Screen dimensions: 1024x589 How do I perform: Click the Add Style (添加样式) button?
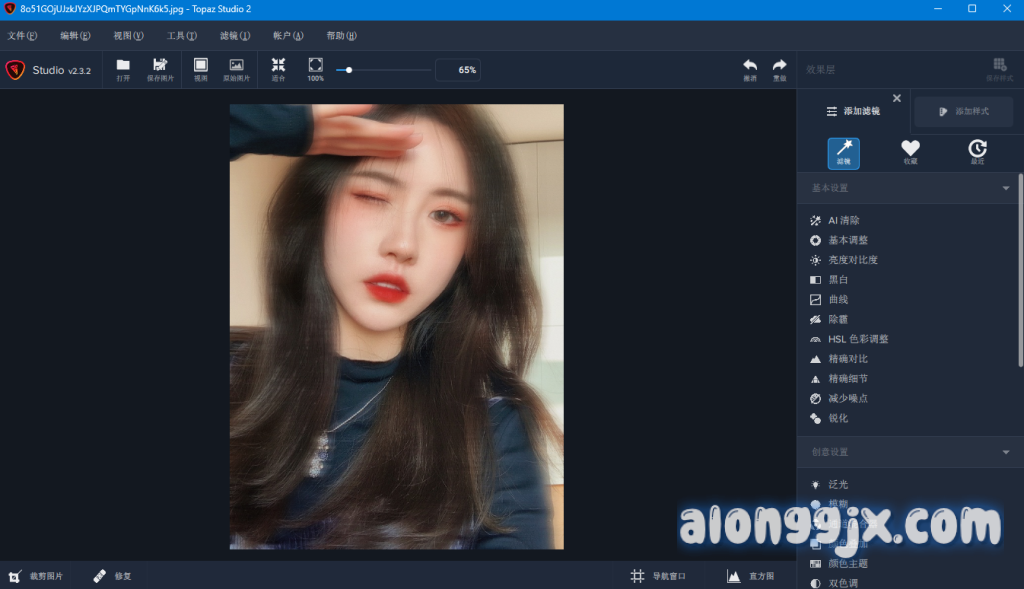click(963, 111)
